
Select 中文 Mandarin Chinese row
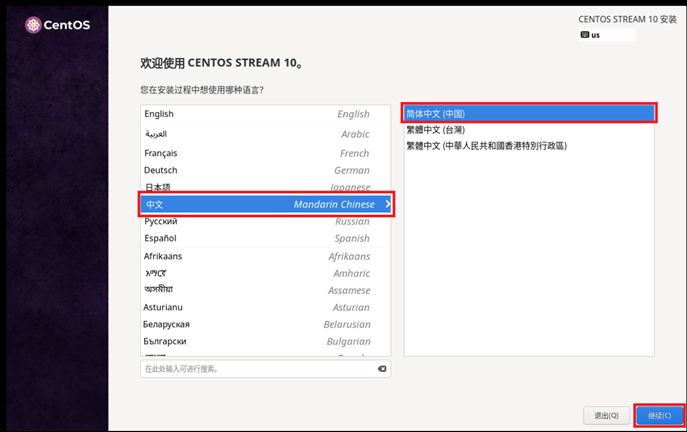tap(266, 204)
